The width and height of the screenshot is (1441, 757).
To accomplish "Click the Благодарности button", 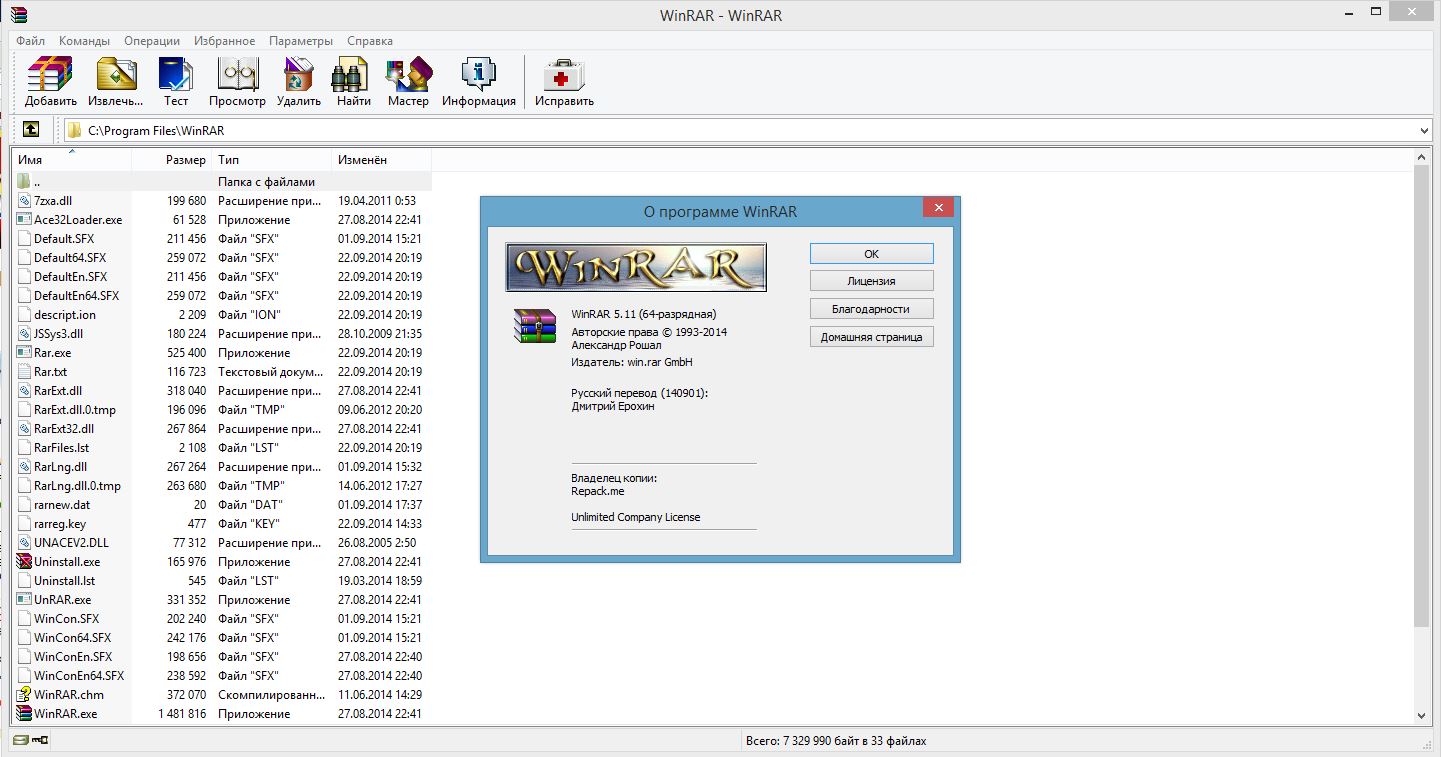I will [872, 309].
